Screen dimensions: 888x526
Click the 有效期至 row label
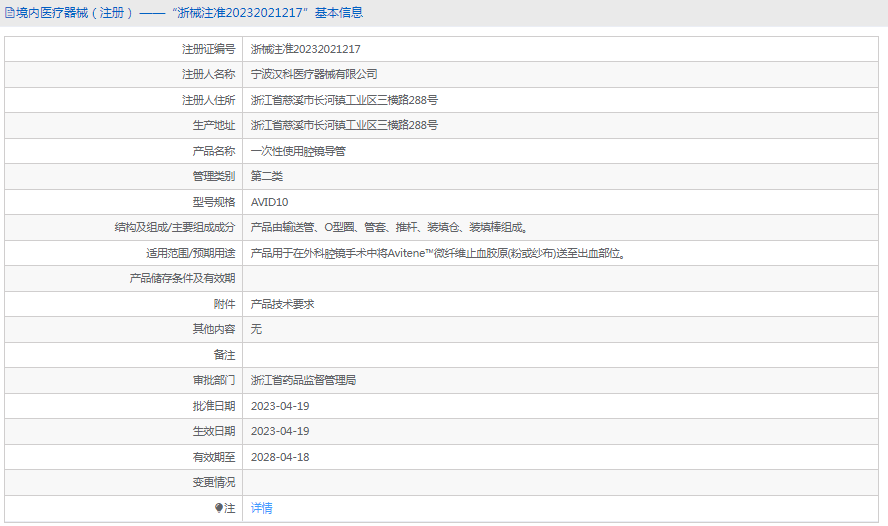coord(214,457)
